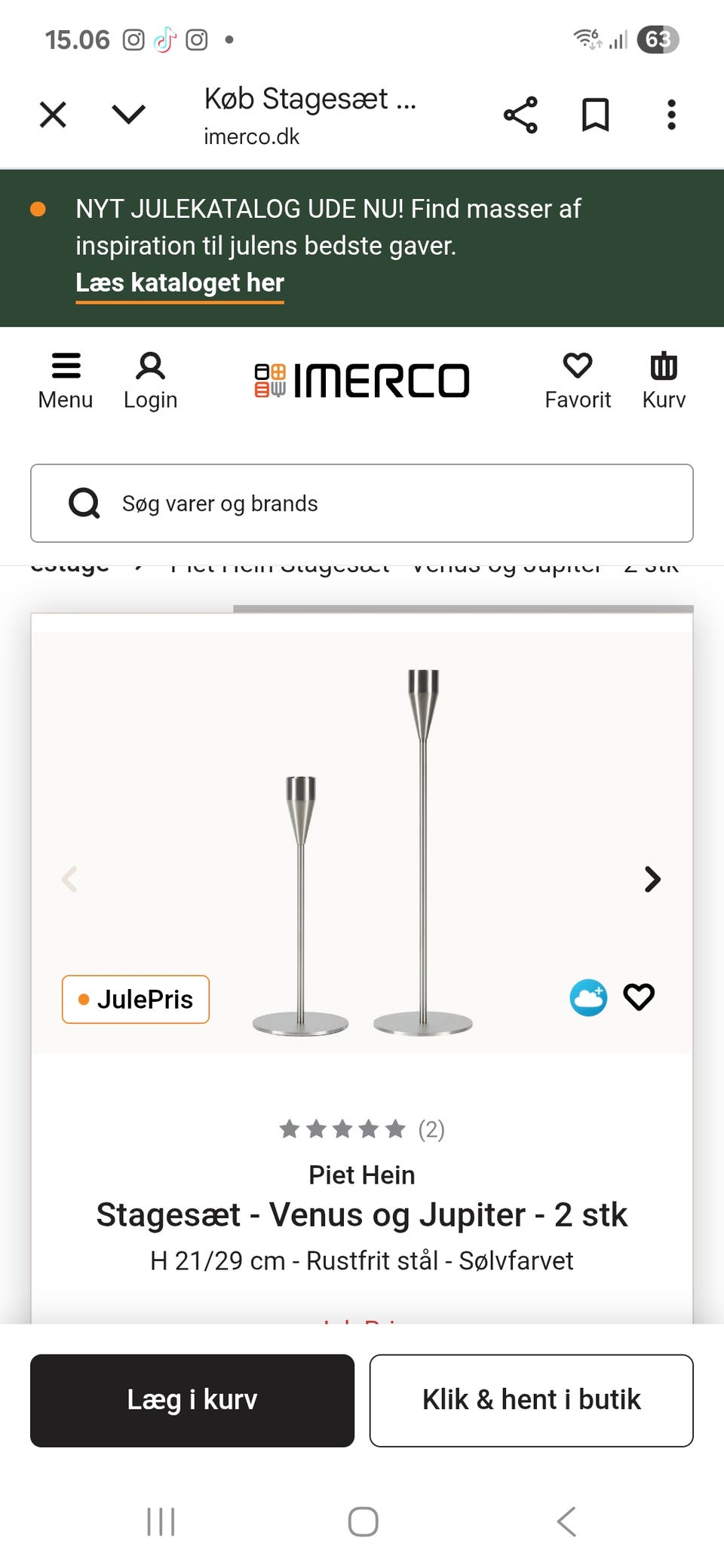Bookmark this page
Viewport: 724px width, 1568px height.
tap(595, 115)
